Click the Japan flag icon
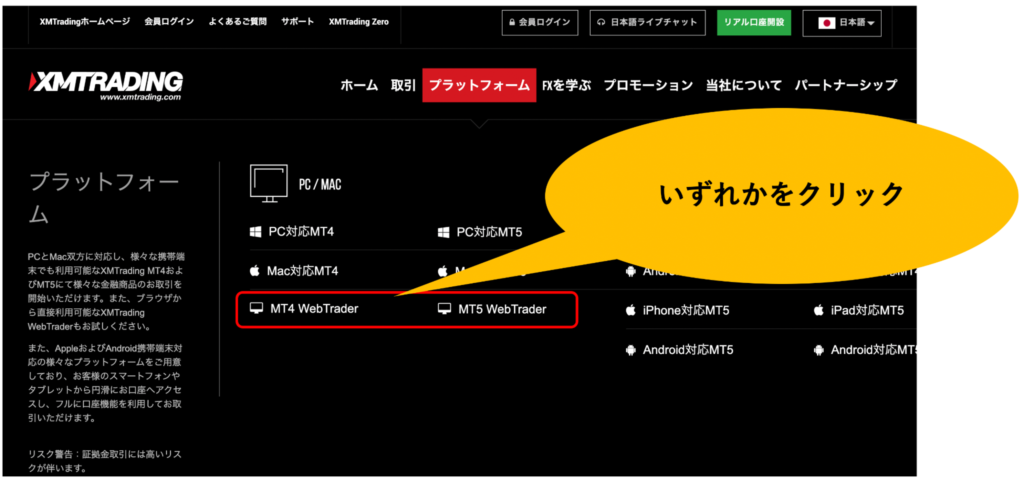The image size is (1024, 482). click(826, 23)
